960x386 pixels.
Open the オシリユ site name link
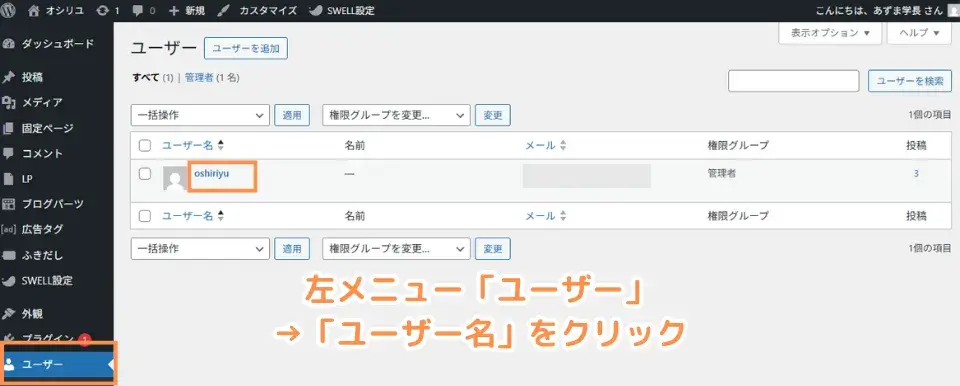(x=66, y=10)
